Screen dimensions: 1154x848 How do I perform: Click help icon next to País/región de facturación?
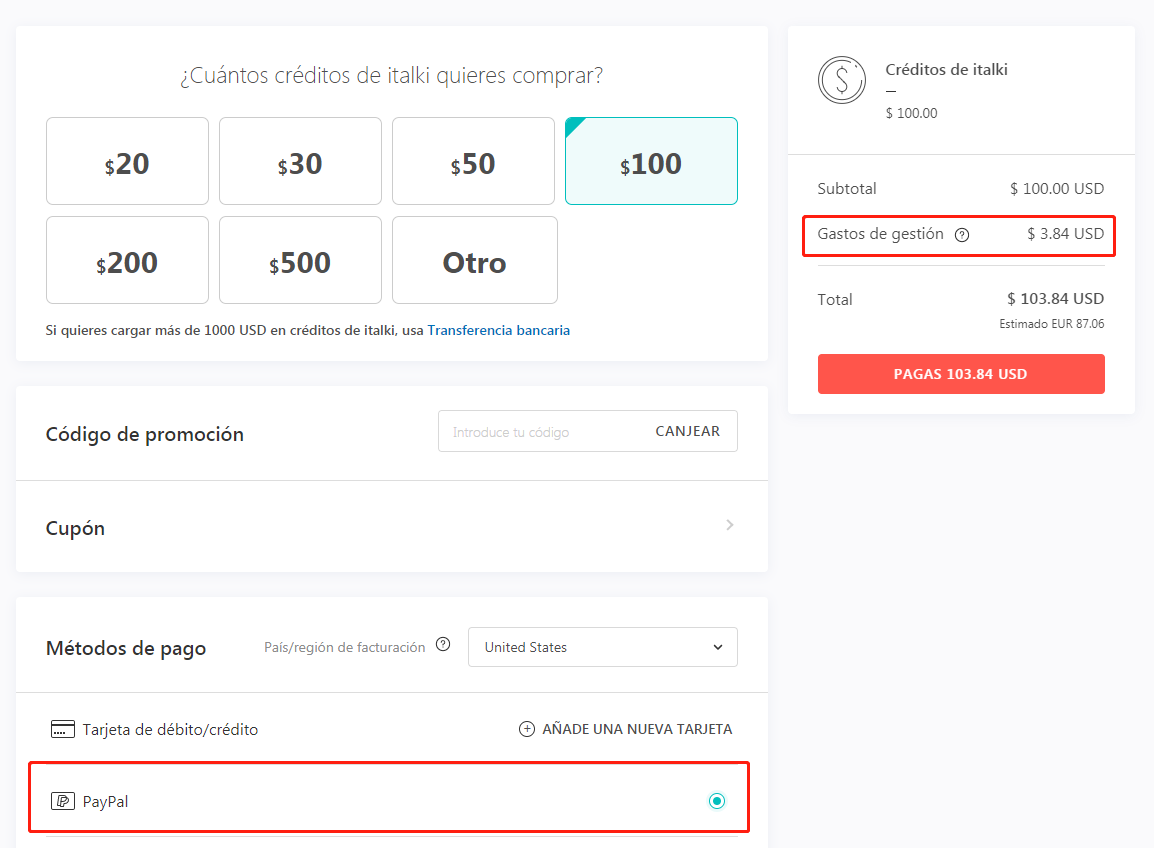443,645
